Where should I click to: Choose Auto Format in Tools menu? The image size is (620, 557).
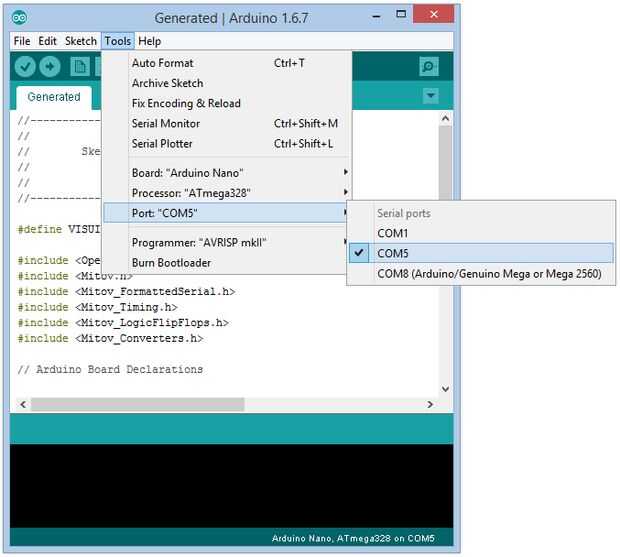[226, 63]
